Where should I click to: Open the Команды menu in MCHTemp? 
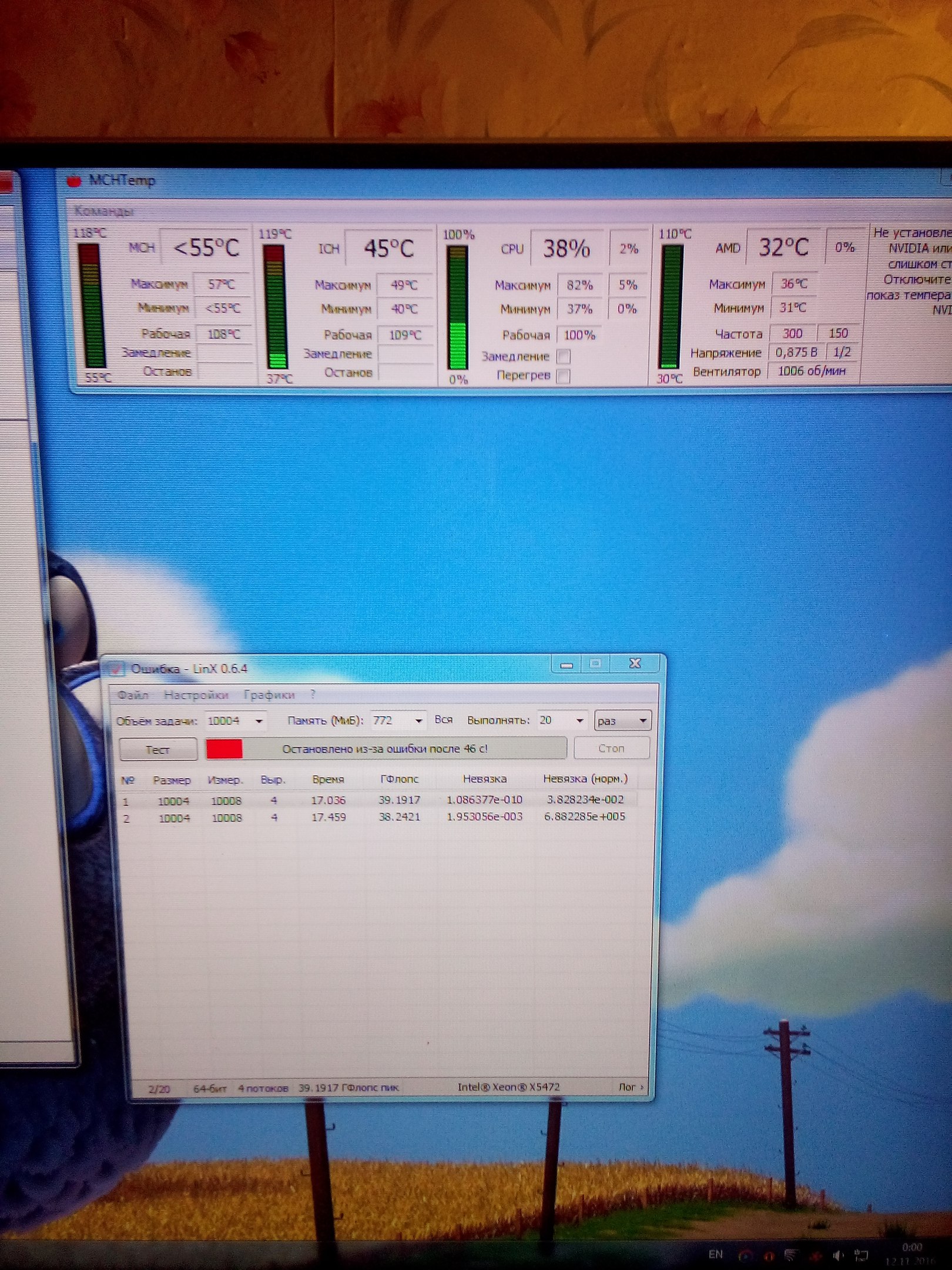point(104,212)
